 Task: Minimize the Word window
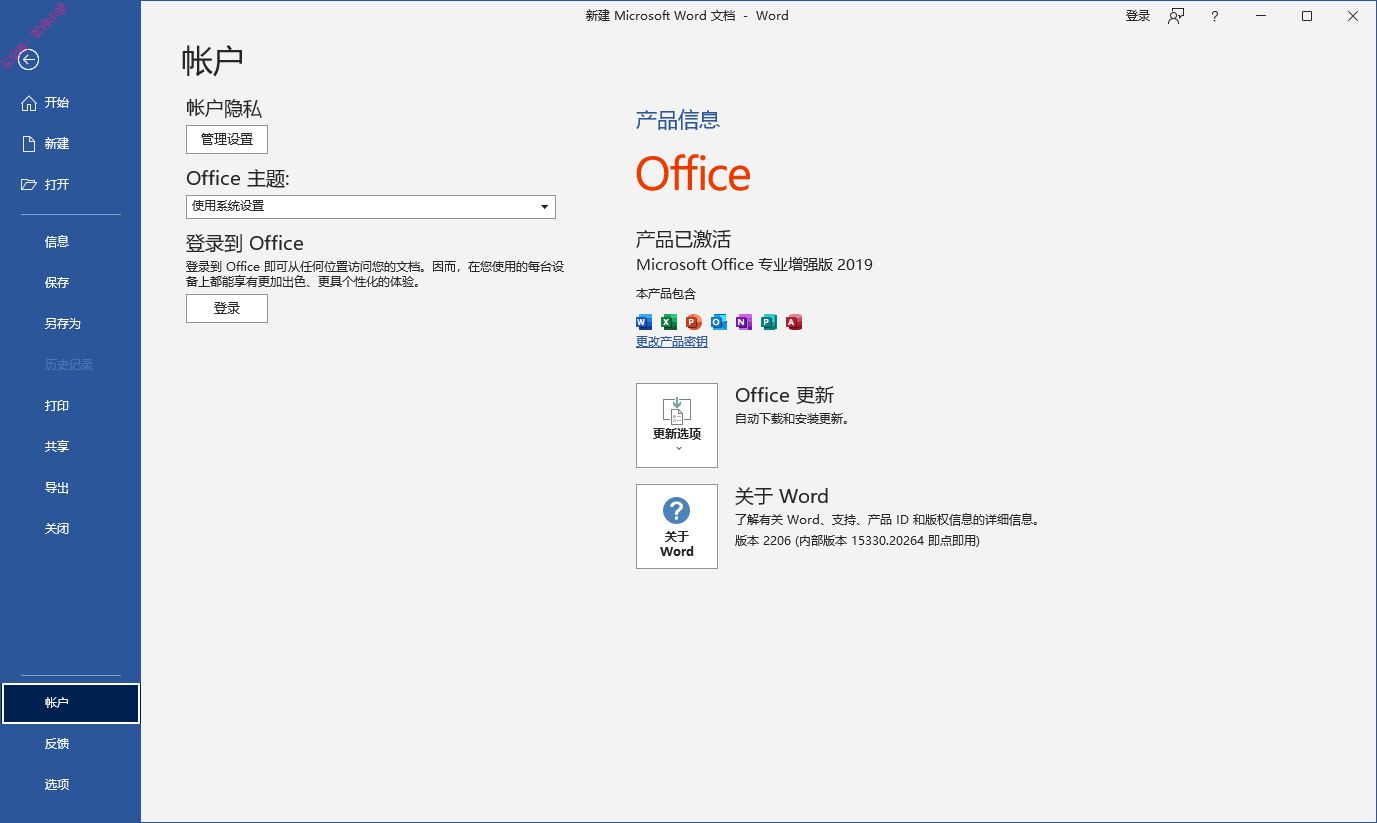(x=1261, y=16)
